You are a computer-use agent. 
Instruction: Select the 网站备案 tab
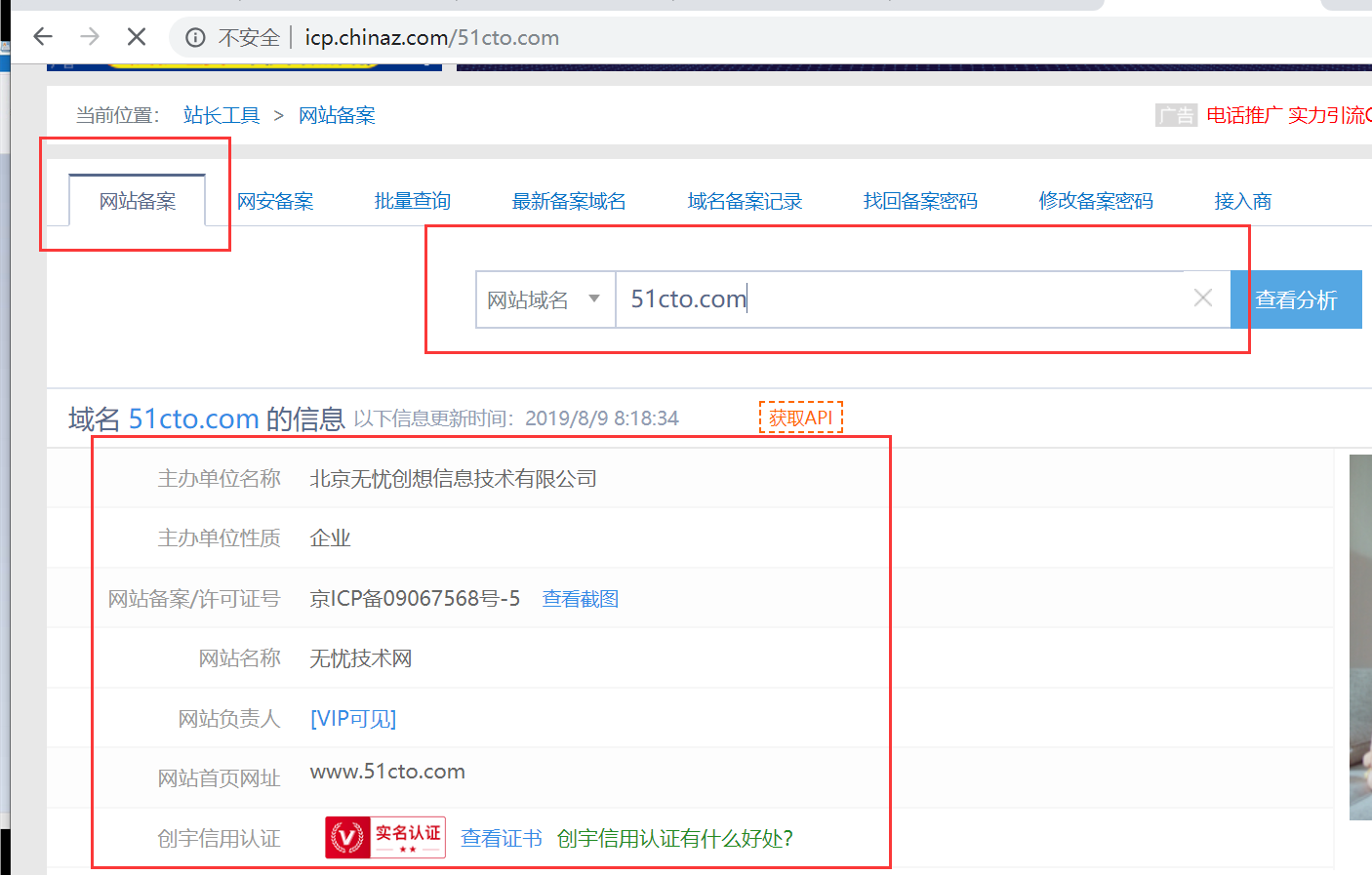[138, 201]
